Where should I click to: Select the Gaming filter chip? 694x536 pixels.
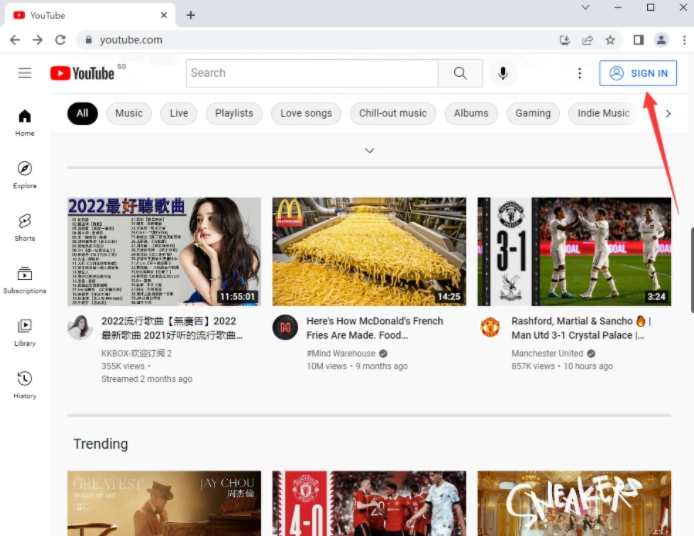pyautogui.click(x=533, y=113)
